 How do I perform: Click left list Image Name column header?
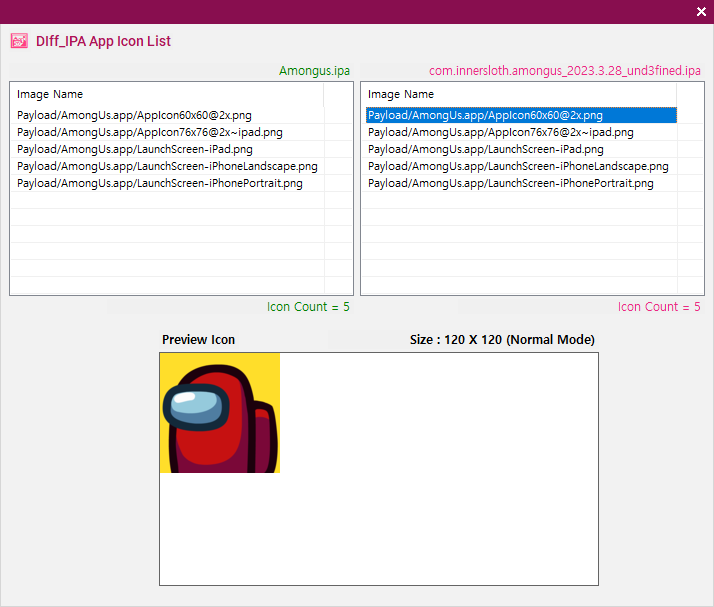click(167, 94)
